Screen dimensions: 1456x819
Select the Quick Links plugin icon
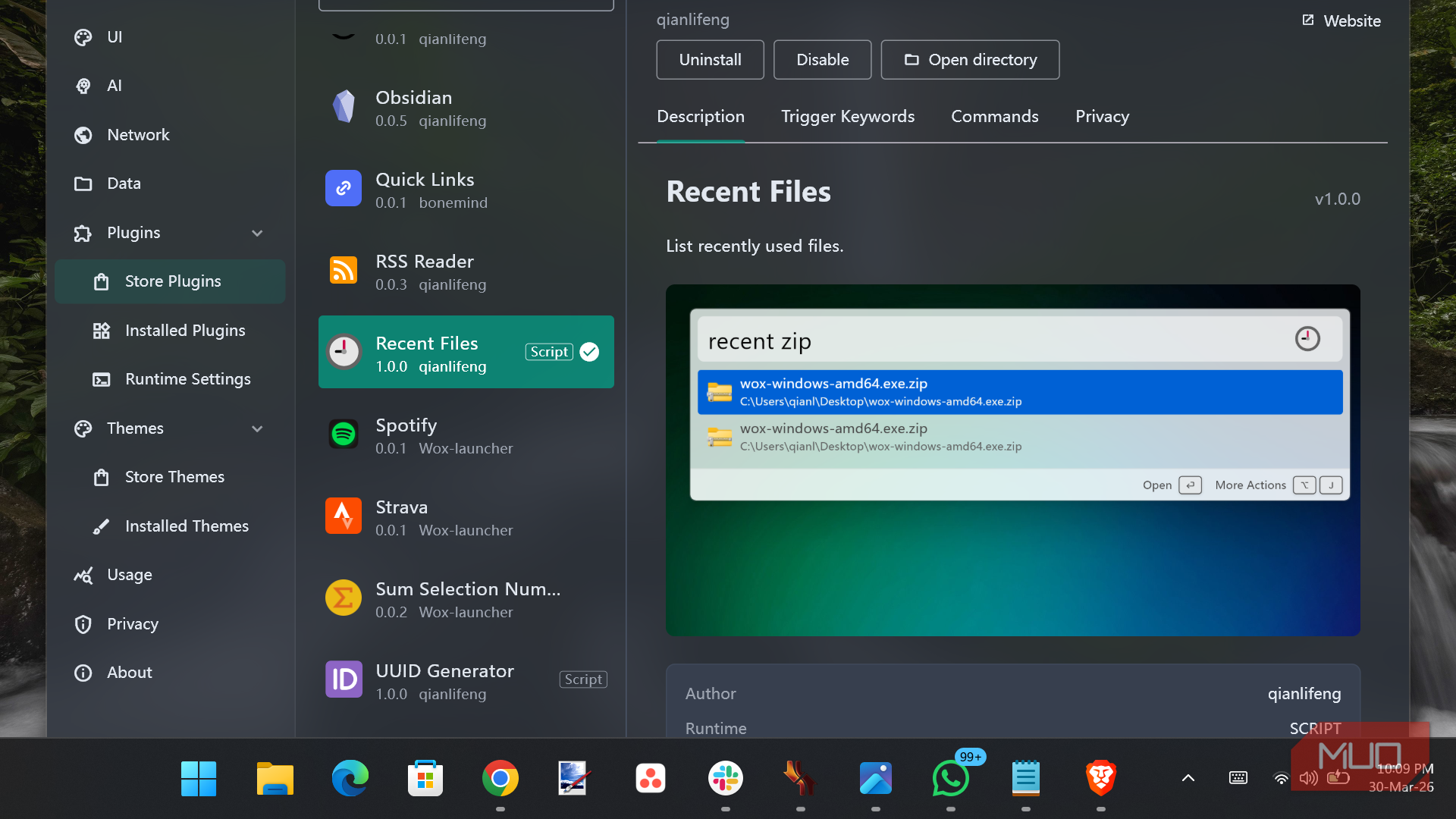click(x=344, y=188)
